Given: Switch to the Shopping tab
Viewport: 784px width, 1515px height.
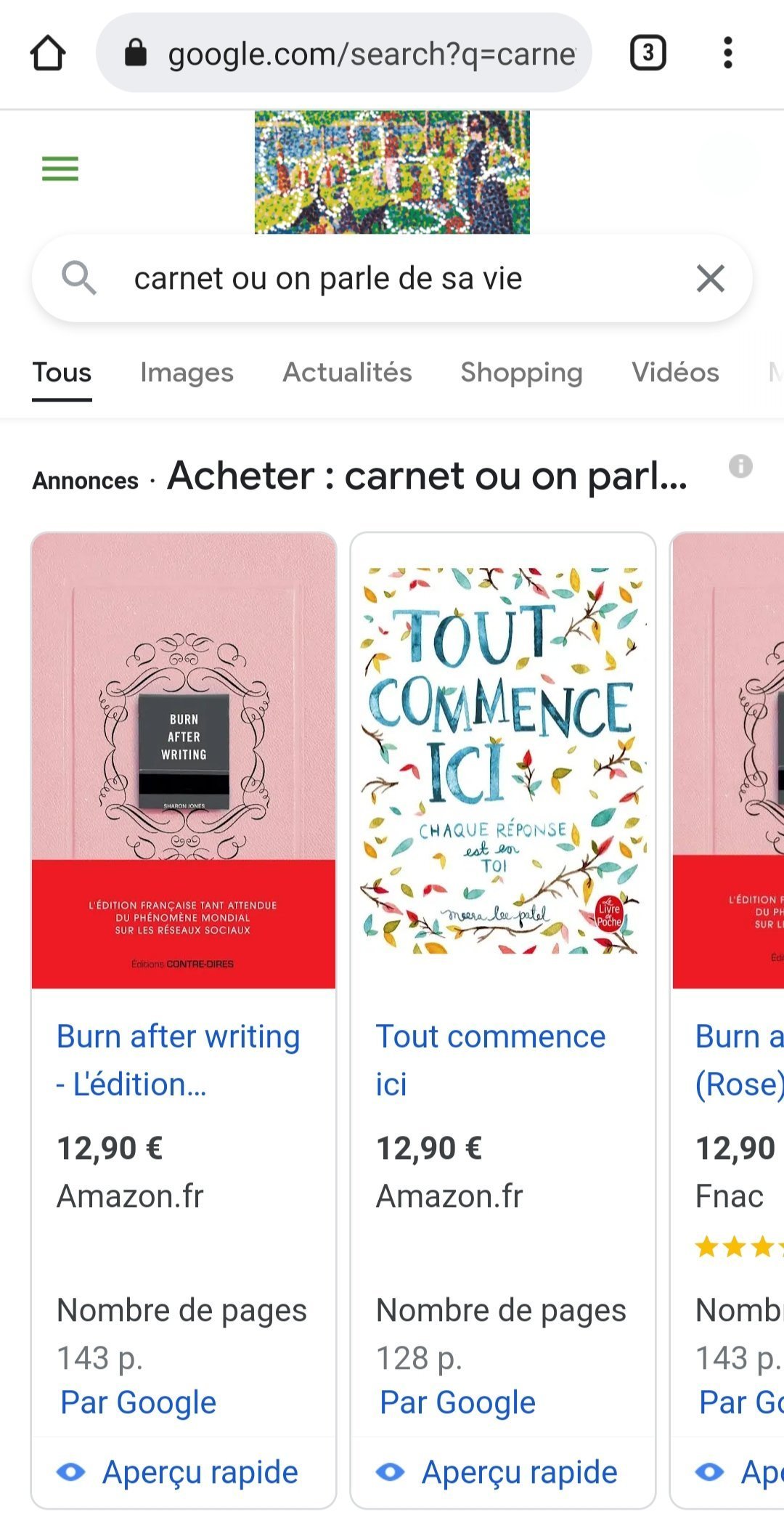Looking at the screenshot, I should pos(521,372).
